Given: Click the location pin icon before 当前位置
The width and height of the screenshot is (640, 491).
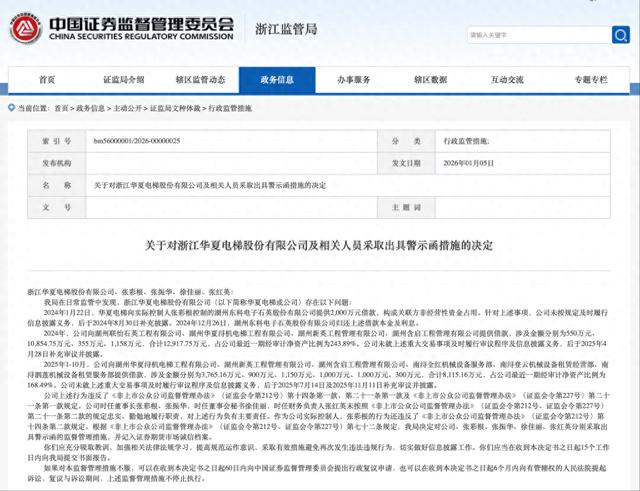Looking at the screenshot, I should pyautogui.click(x=11, y=107).
